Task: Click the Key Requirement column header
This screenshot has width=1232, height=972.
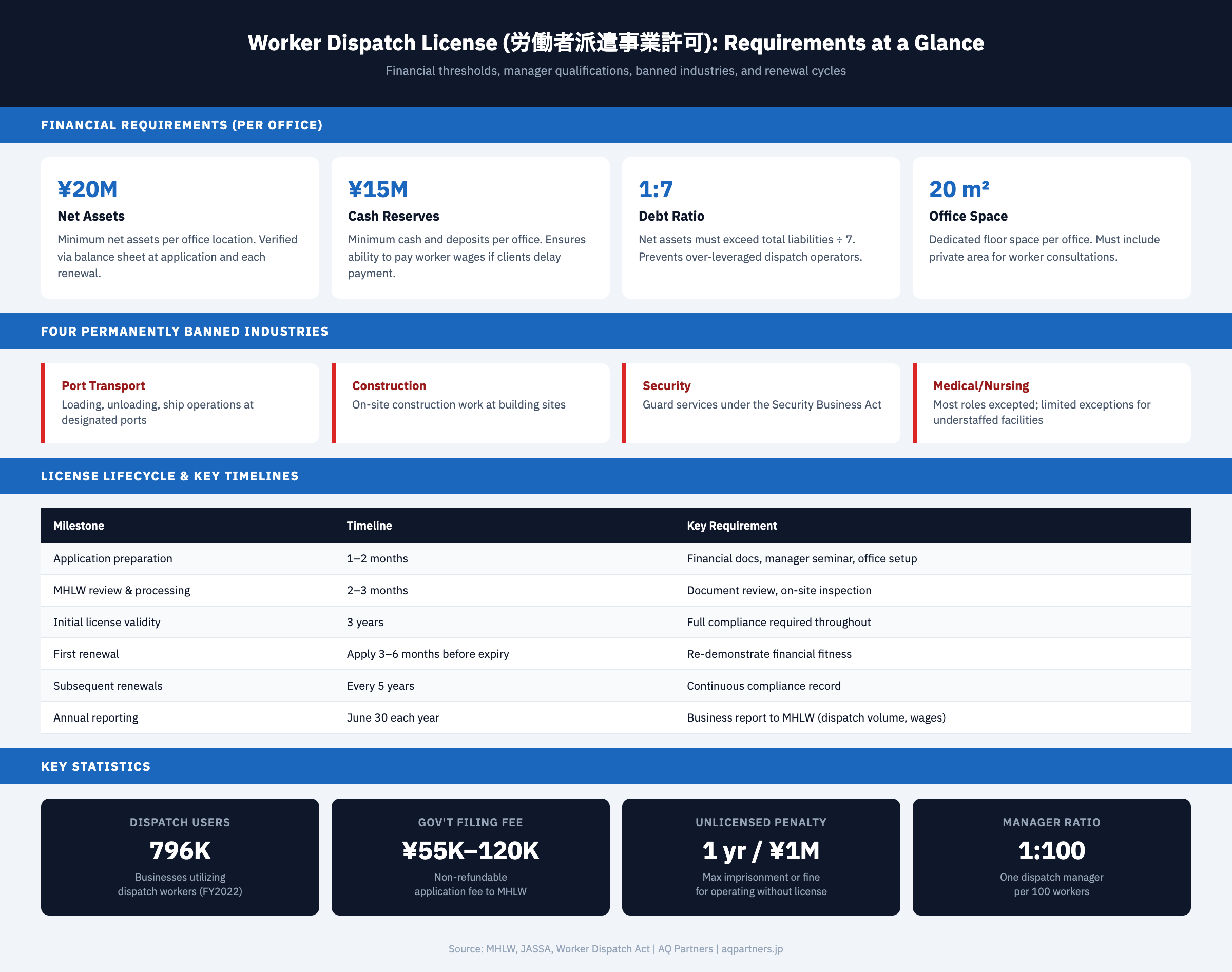Action: pos(732,526)
